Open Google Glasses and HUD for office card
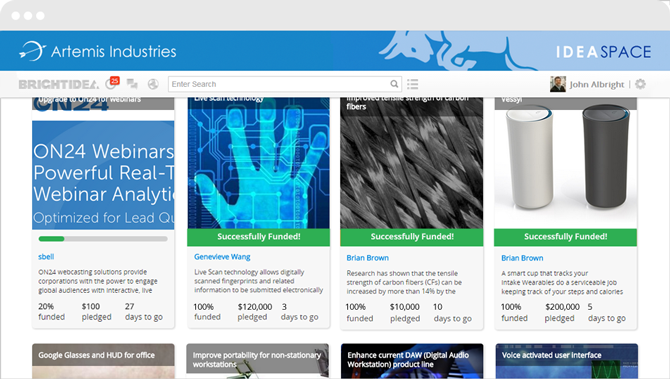 tap(103, 361)
